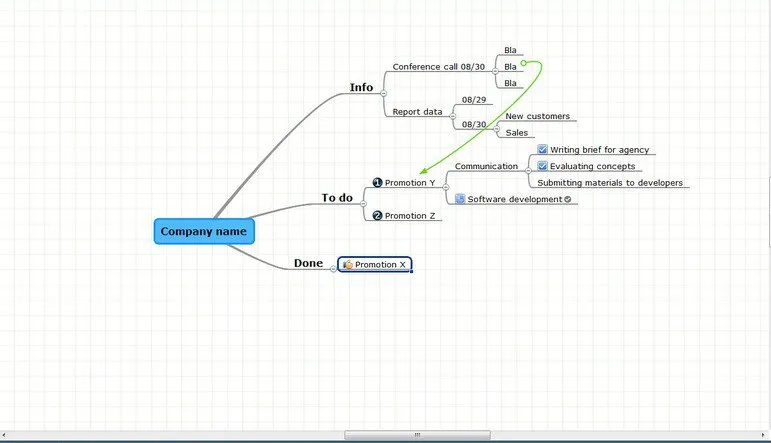Image resolution: width=771 pixels, height=443 pixels.
Task: Select Writing brief for agency text
Action: tap(599, 149)
